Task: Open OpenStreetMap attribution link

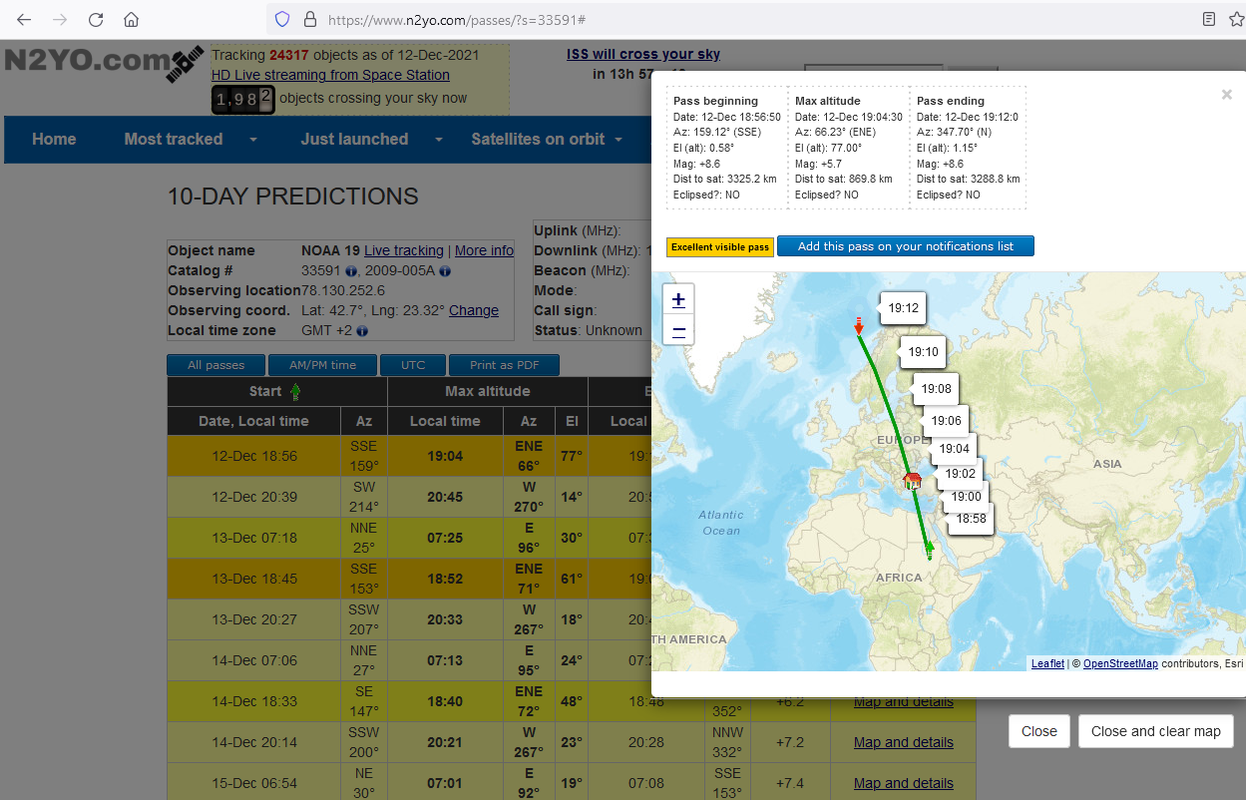Action: pyautogui.click(x=1120, y=663)
